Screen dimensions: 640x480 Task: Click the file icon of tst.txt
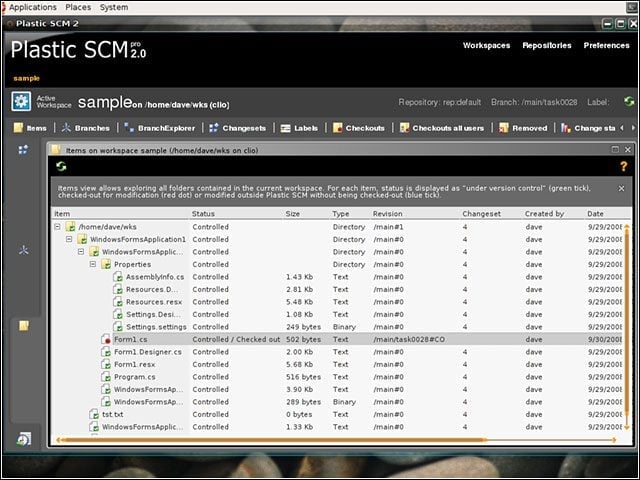(94, 415)
